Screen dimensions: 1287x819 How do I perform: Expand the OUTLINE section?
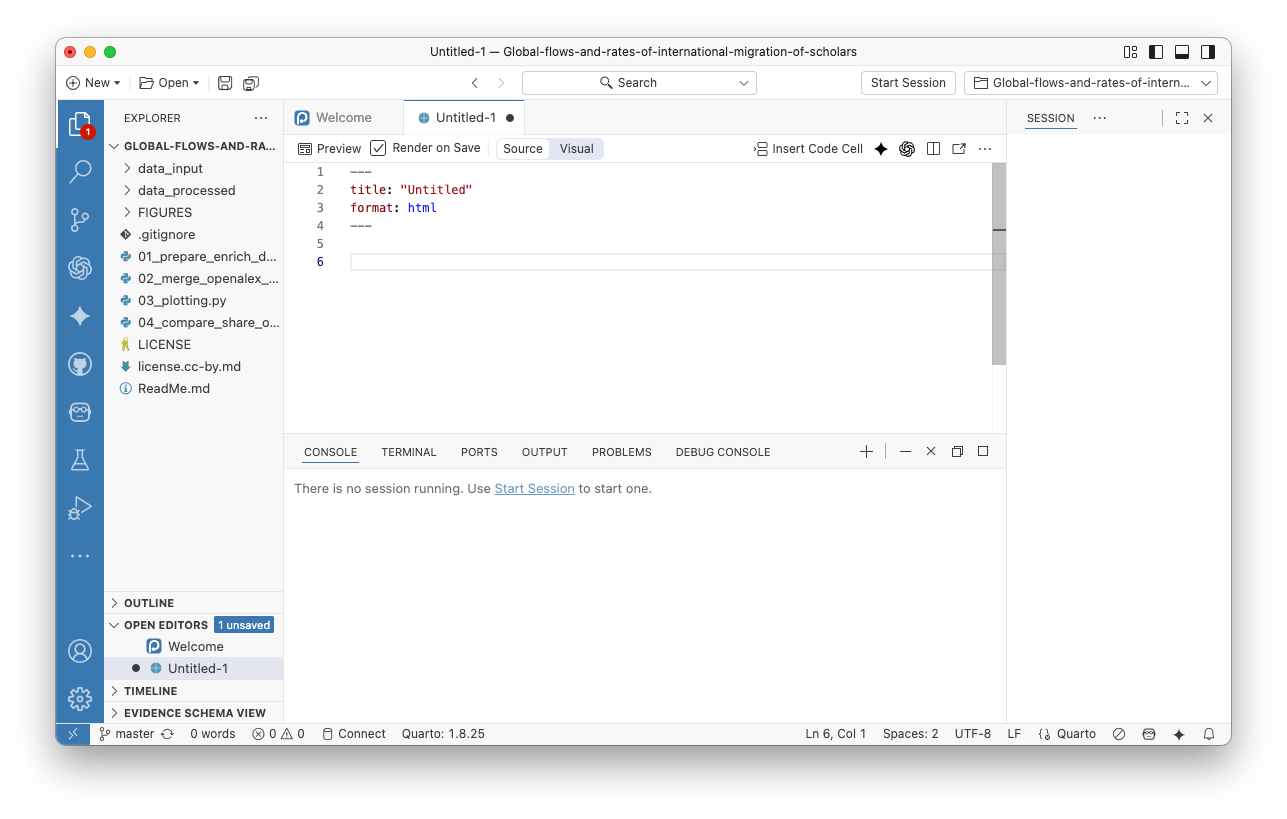click(x=148, y=603)
